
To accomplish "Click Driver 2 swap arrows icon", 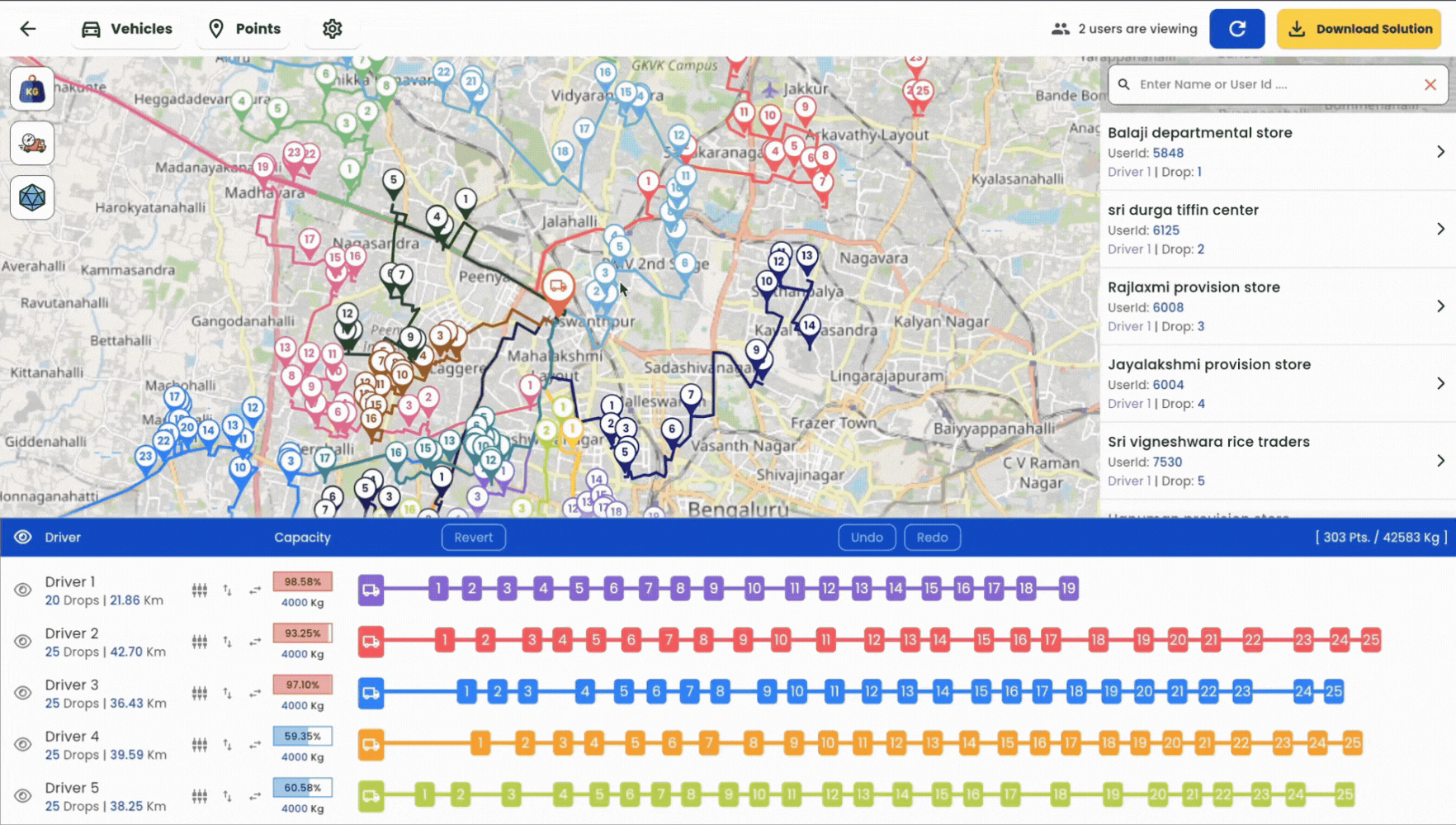I will click(255, 642).
